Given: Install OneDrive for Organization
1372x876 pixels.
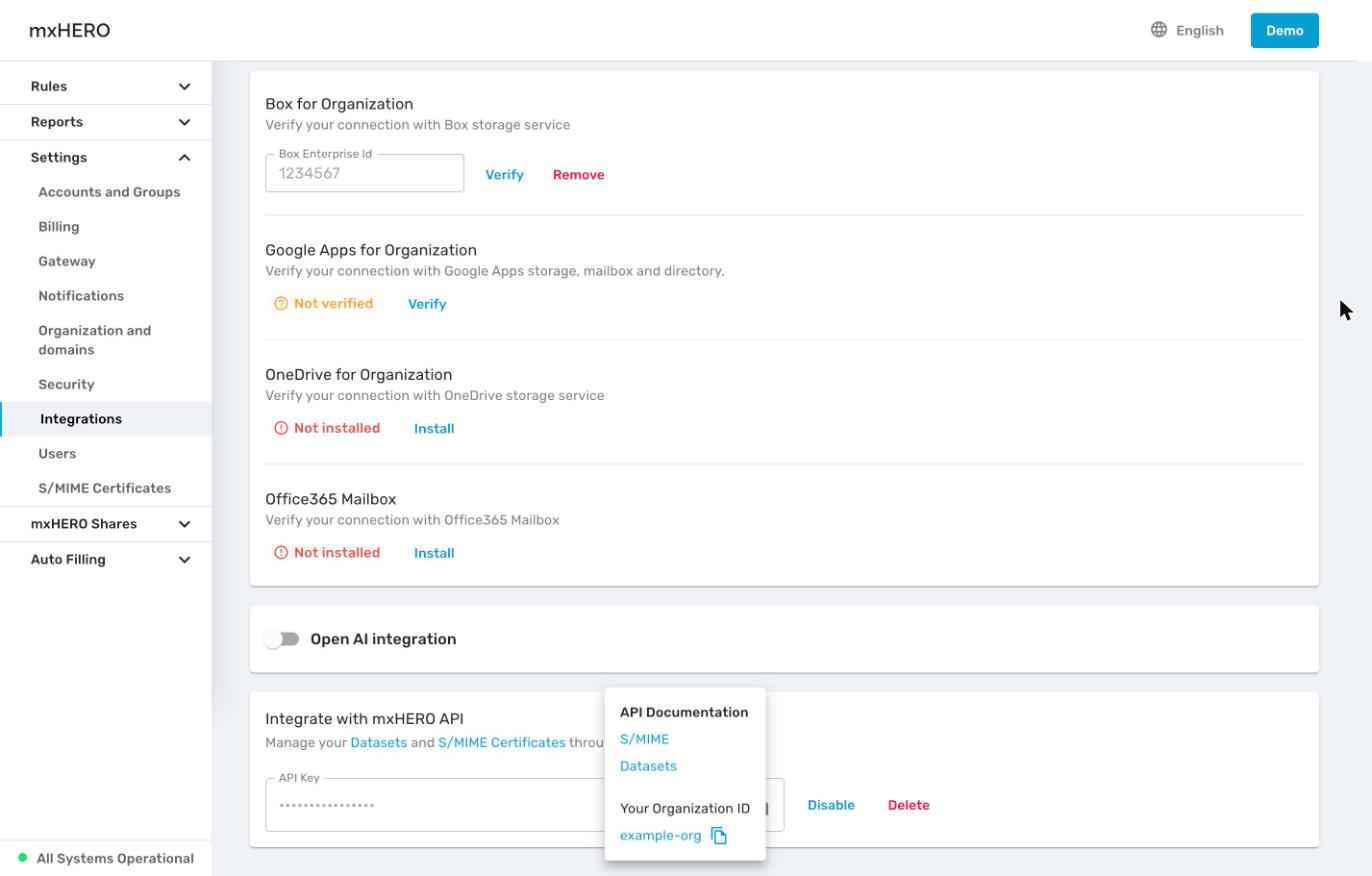Looking at the screenshot, I should 434,429.
